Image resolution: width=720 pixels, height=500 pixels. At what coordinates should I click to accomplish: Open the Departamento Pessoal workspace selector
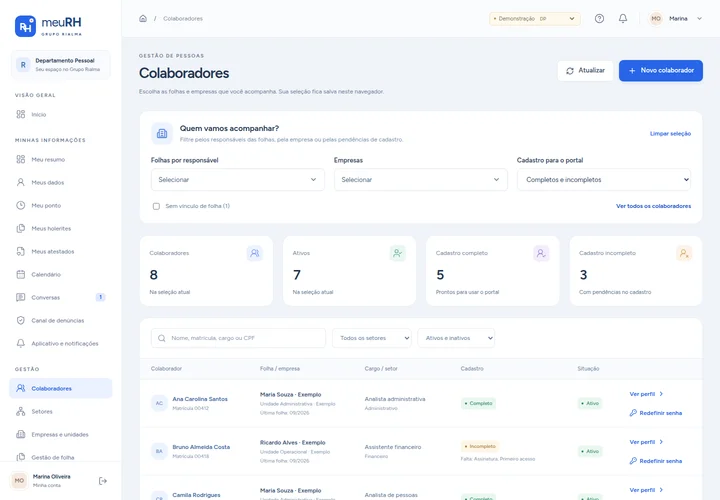coord(61,65)
